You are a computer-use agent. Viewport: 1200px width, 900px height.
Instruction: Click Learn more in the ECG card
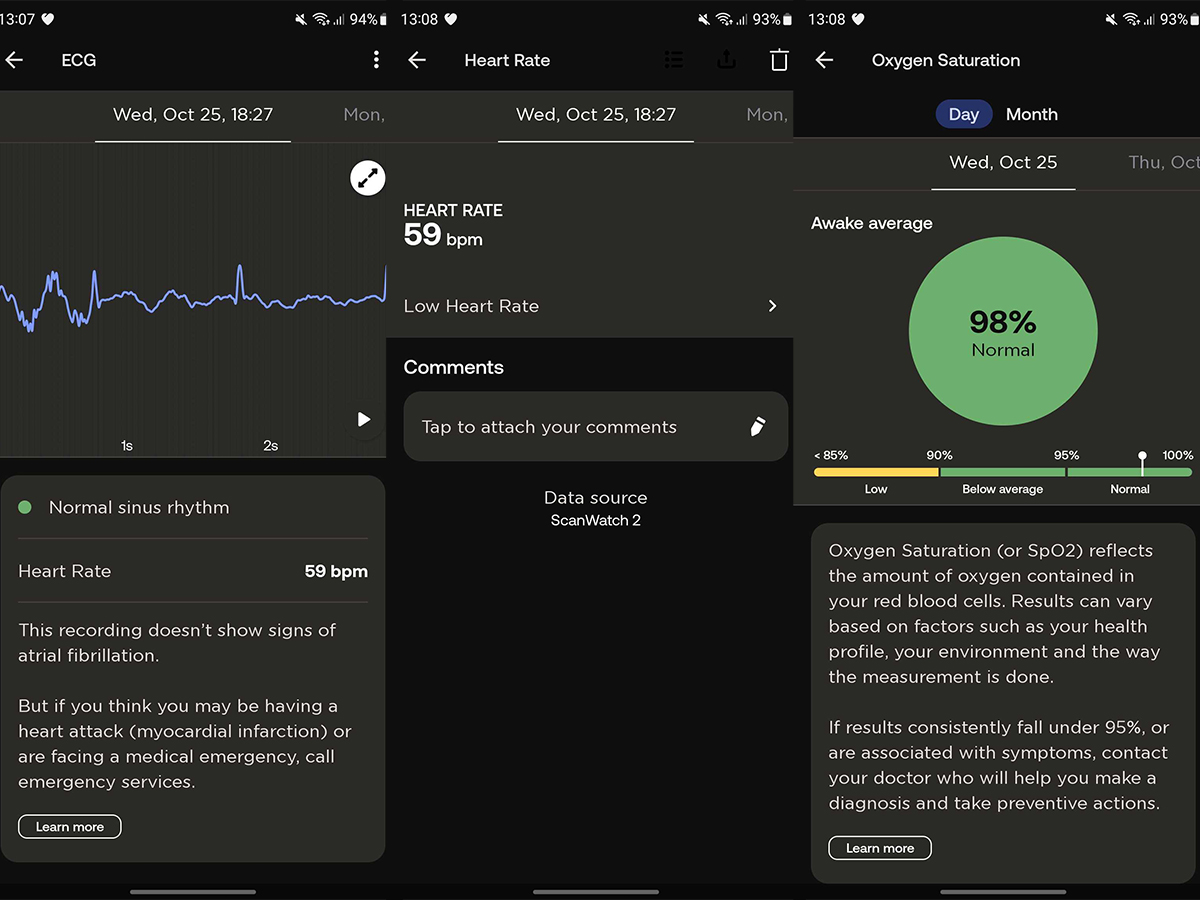pos(70,827)
